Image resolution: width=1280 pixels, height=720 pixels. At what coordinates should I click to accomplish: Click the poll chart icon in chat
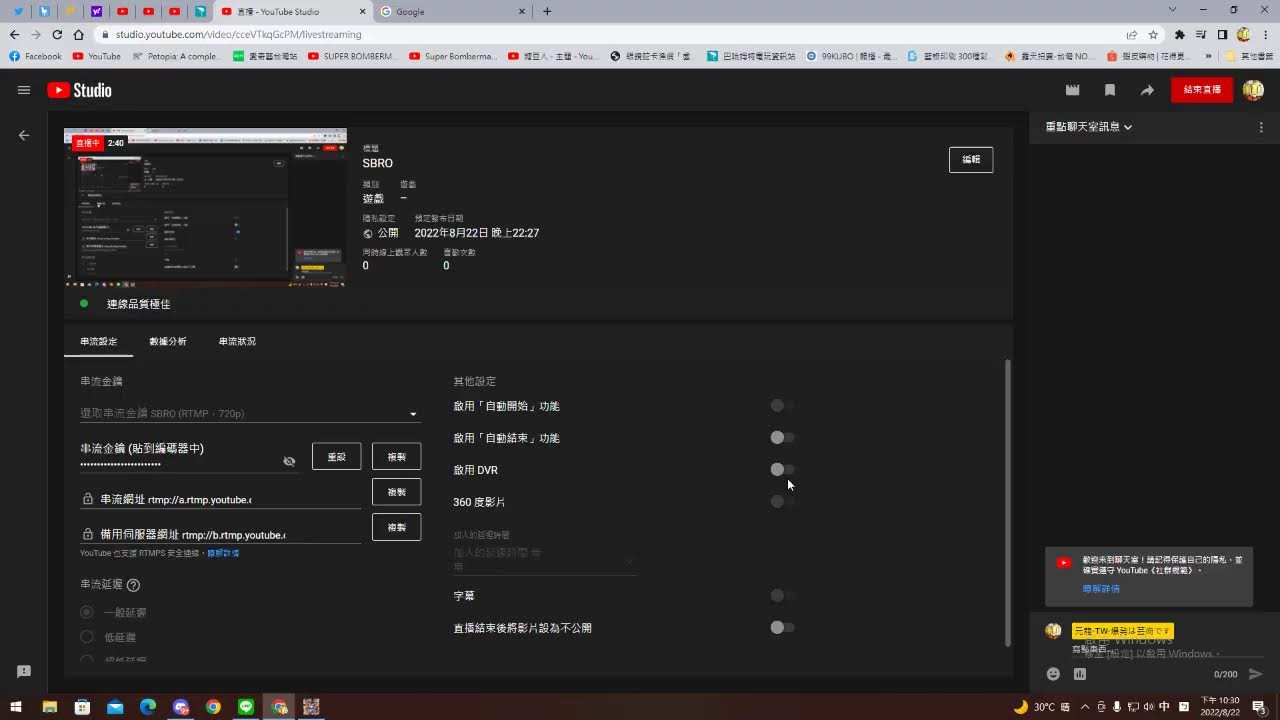click(x=1080, y=674)
